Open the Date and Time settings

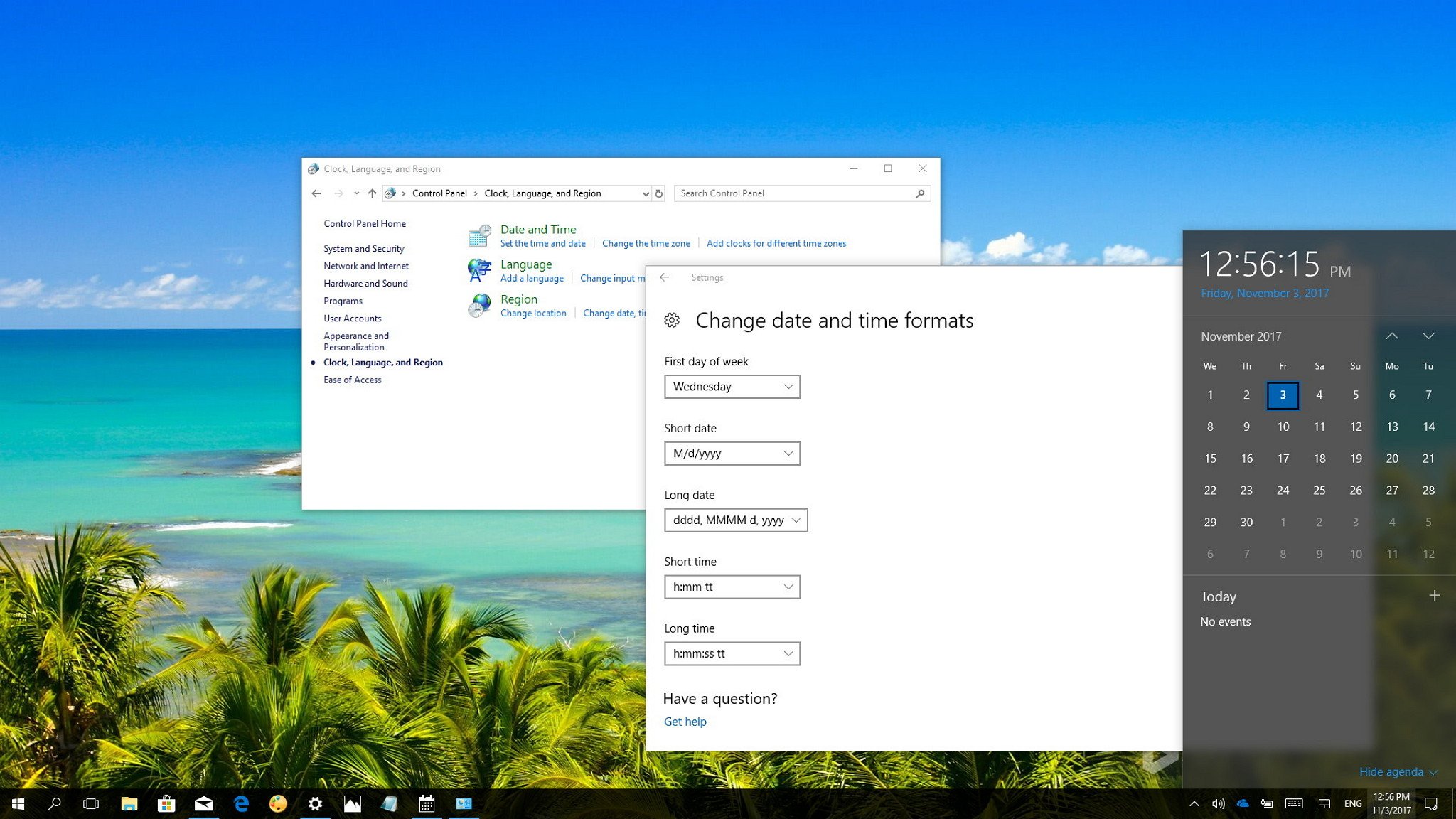tap(537, 229)
